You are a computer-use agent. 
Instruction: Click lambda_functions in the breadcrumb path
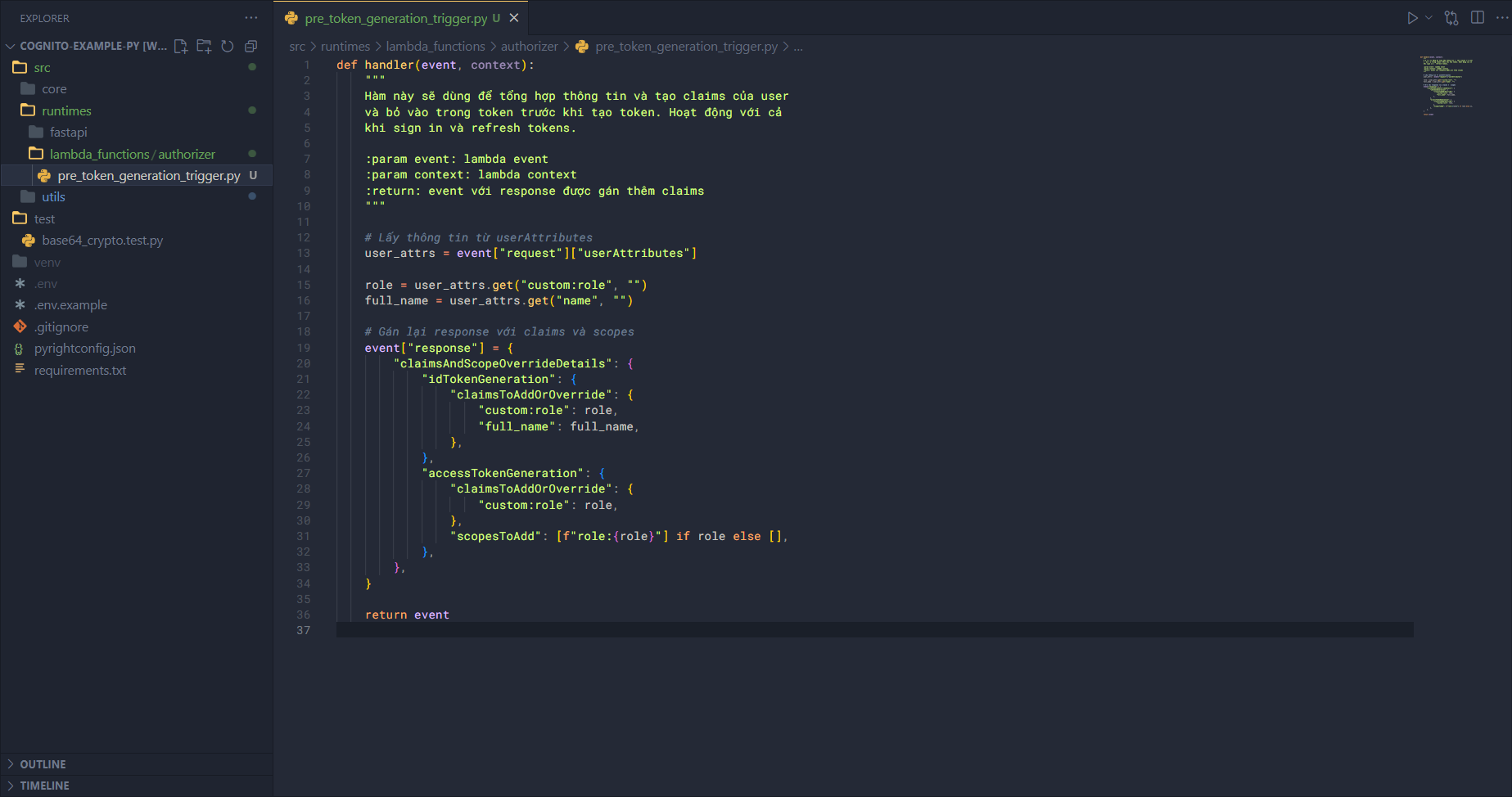436,47
